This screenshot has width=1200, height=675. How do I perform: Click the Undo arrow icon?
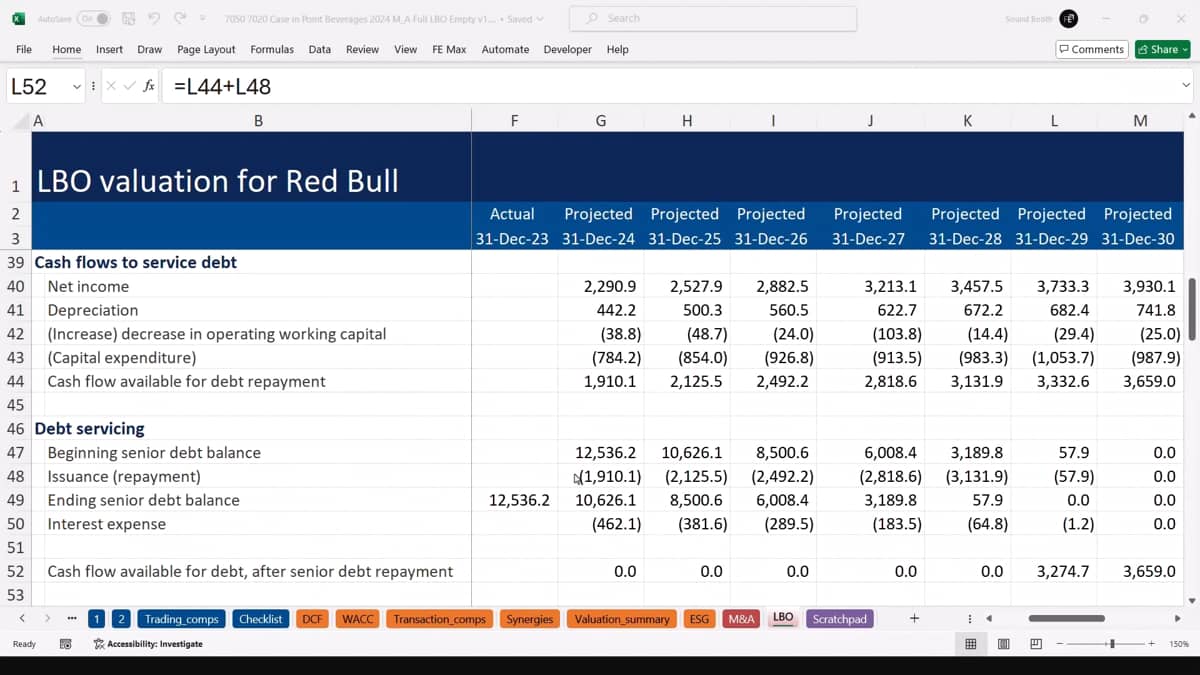pos(154,18)
